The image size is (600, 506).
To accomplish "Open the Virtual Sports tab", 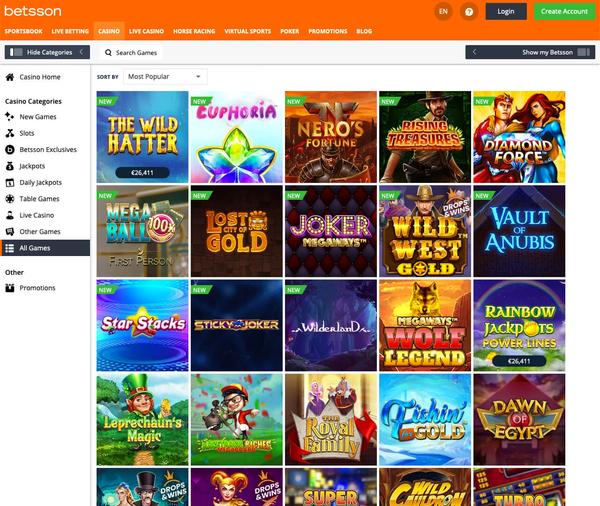I will point(248,31).
